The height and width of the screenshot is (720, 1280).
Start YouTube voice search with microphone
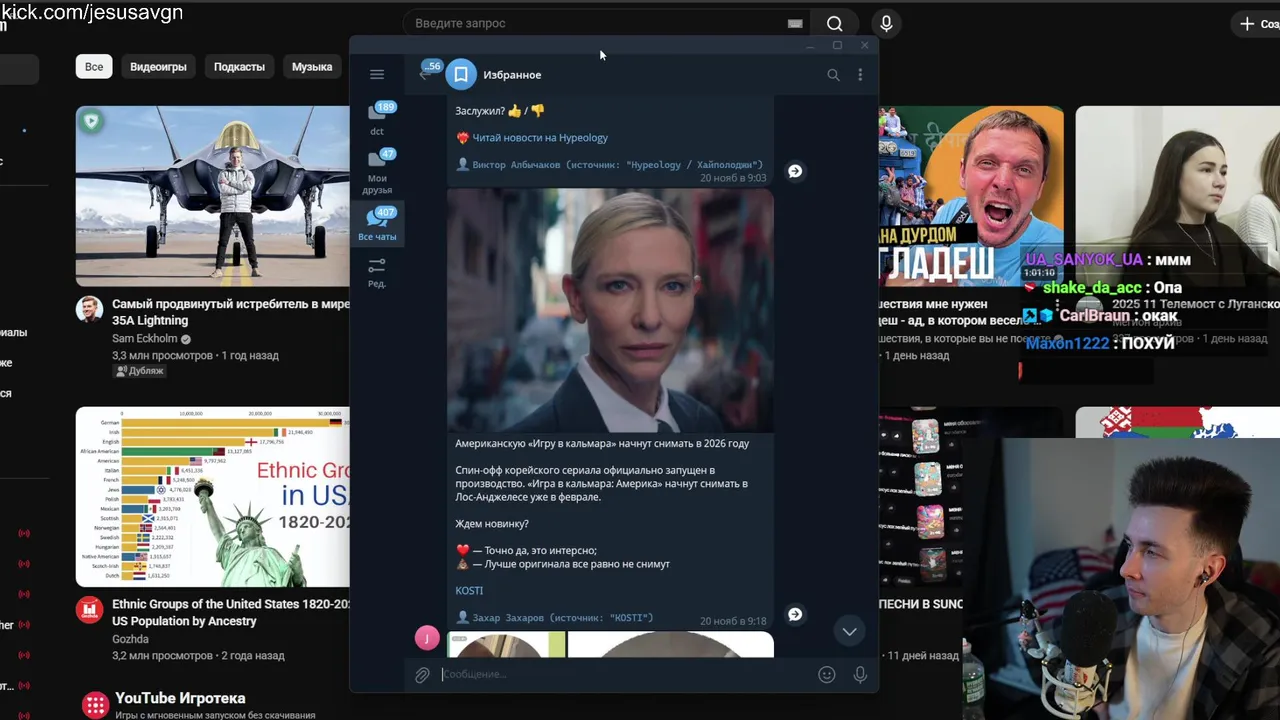pos(886,23)
